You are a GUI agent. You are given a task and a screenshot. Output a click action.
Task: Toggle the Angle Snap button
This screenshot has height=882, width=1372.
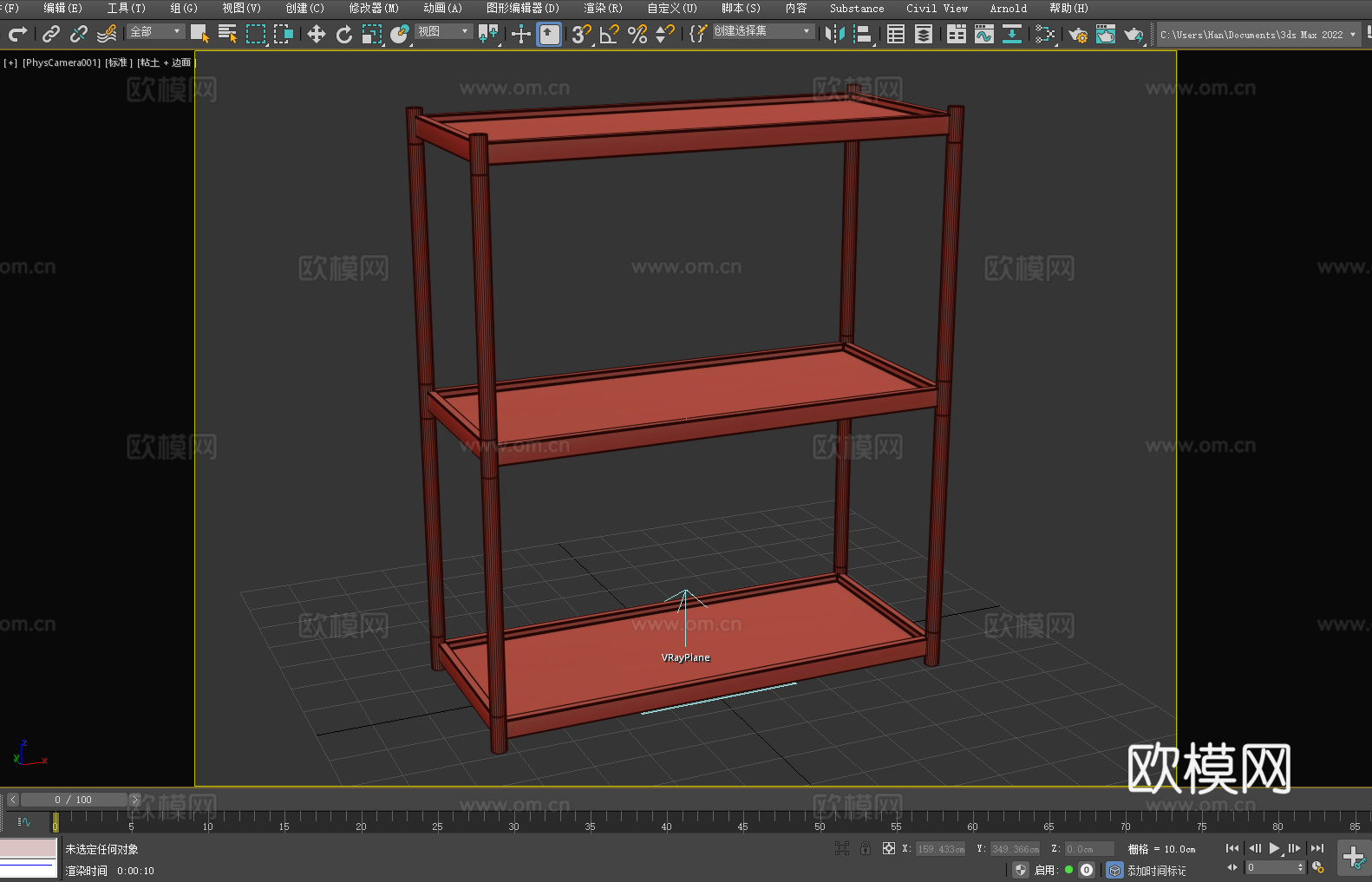tap(610, 34)
